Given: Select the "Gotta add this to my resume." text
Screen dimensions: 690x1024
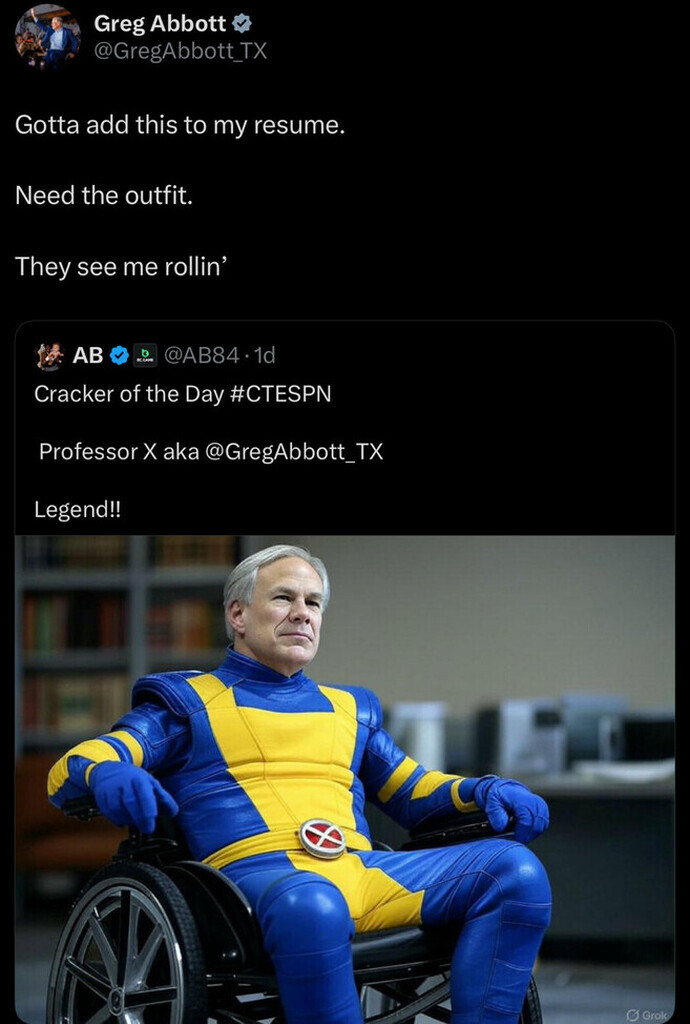Looking at the screenshot, I should click(180, 125).
